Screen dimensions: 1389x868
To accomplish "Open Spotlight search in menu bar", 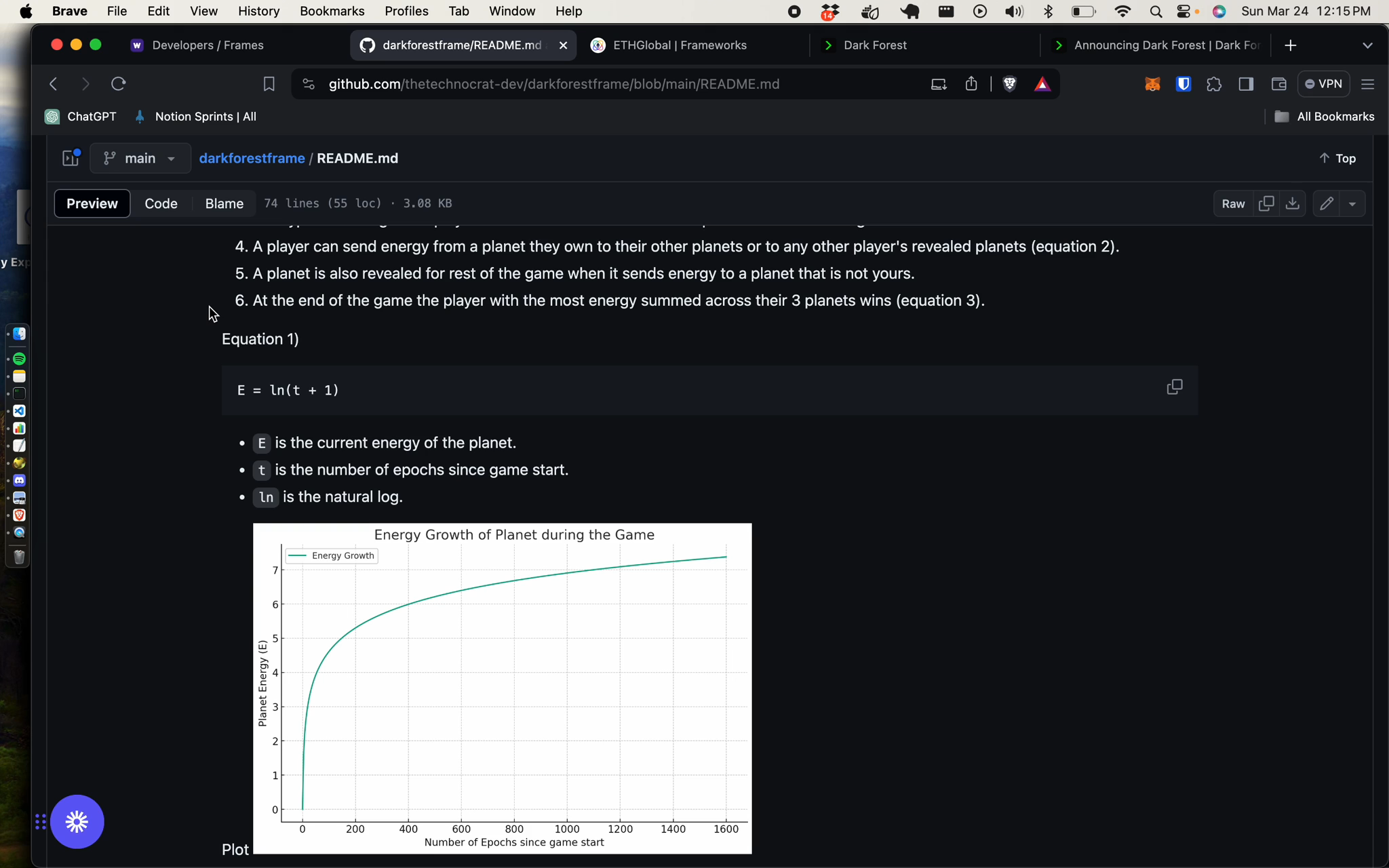I will coord(1156,11).
